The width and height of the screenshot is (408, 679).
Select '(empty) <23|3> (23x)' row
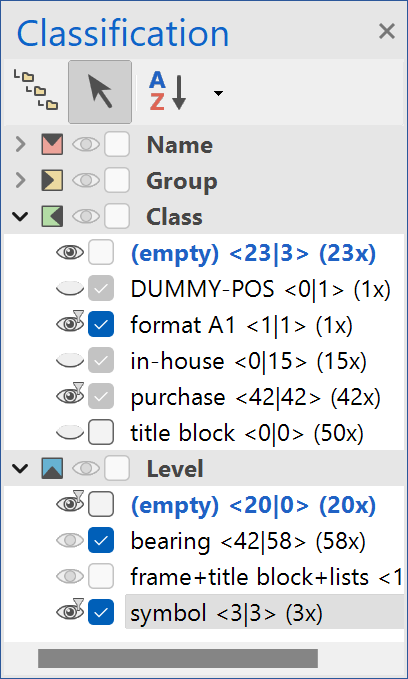click(253, 253)
